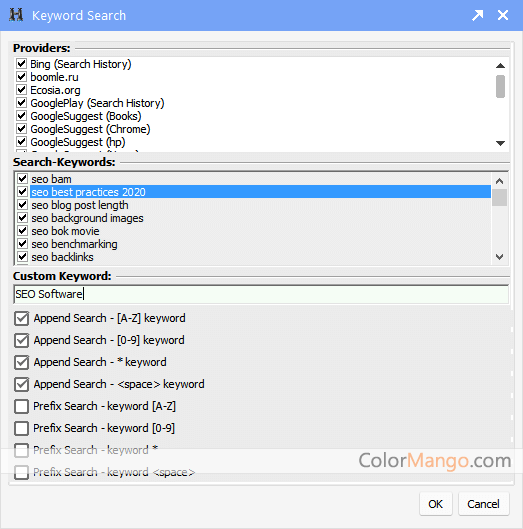This screenshot has height=529, width=523.
Task: Close the Keyword Search dialog
Action: click(503, 15)
